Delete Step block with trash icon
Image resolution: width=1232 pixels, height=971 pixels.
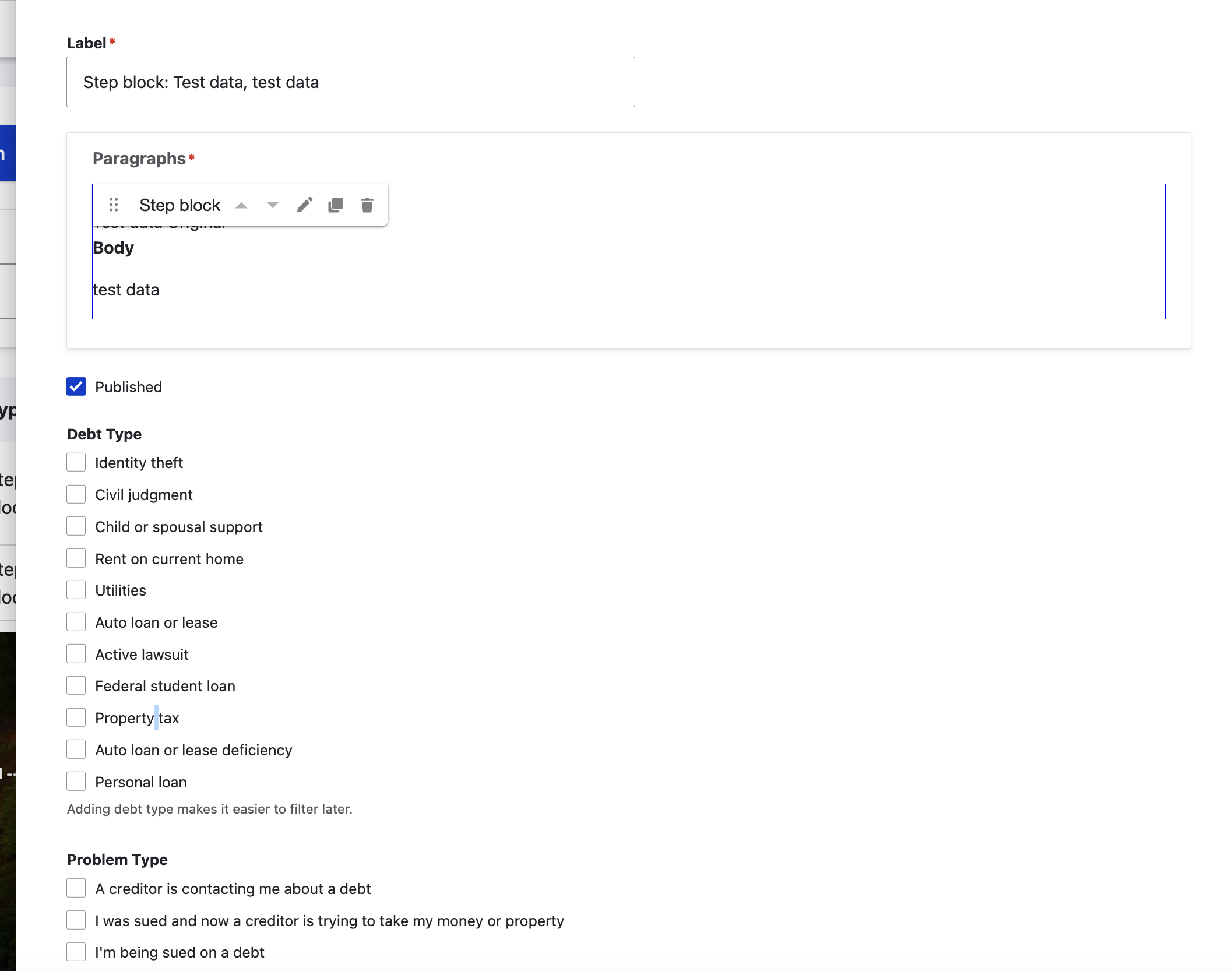(367, 205)
